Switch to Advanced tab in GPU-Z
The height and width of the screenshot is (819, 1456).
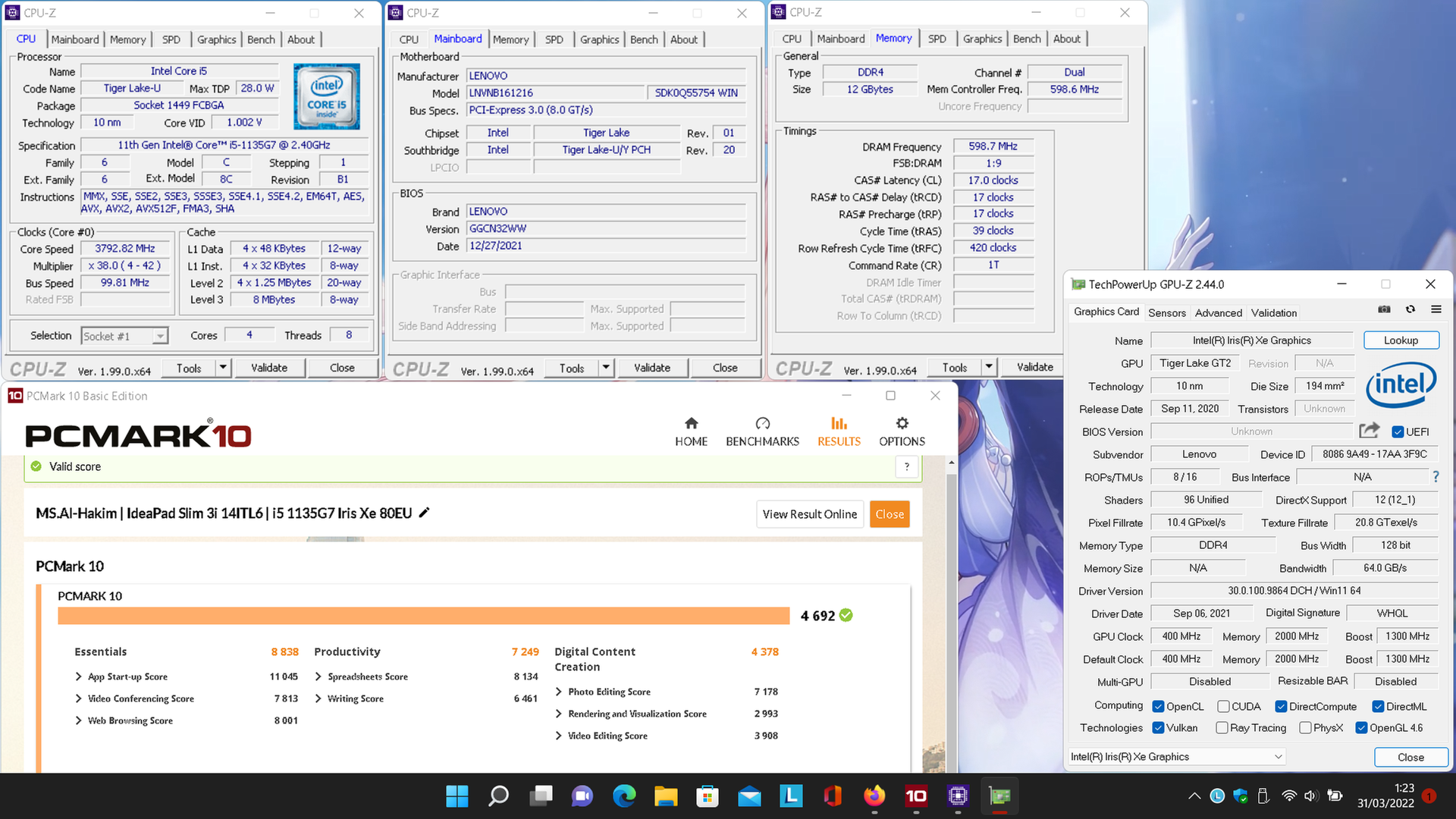click(x=1218, y=312)
